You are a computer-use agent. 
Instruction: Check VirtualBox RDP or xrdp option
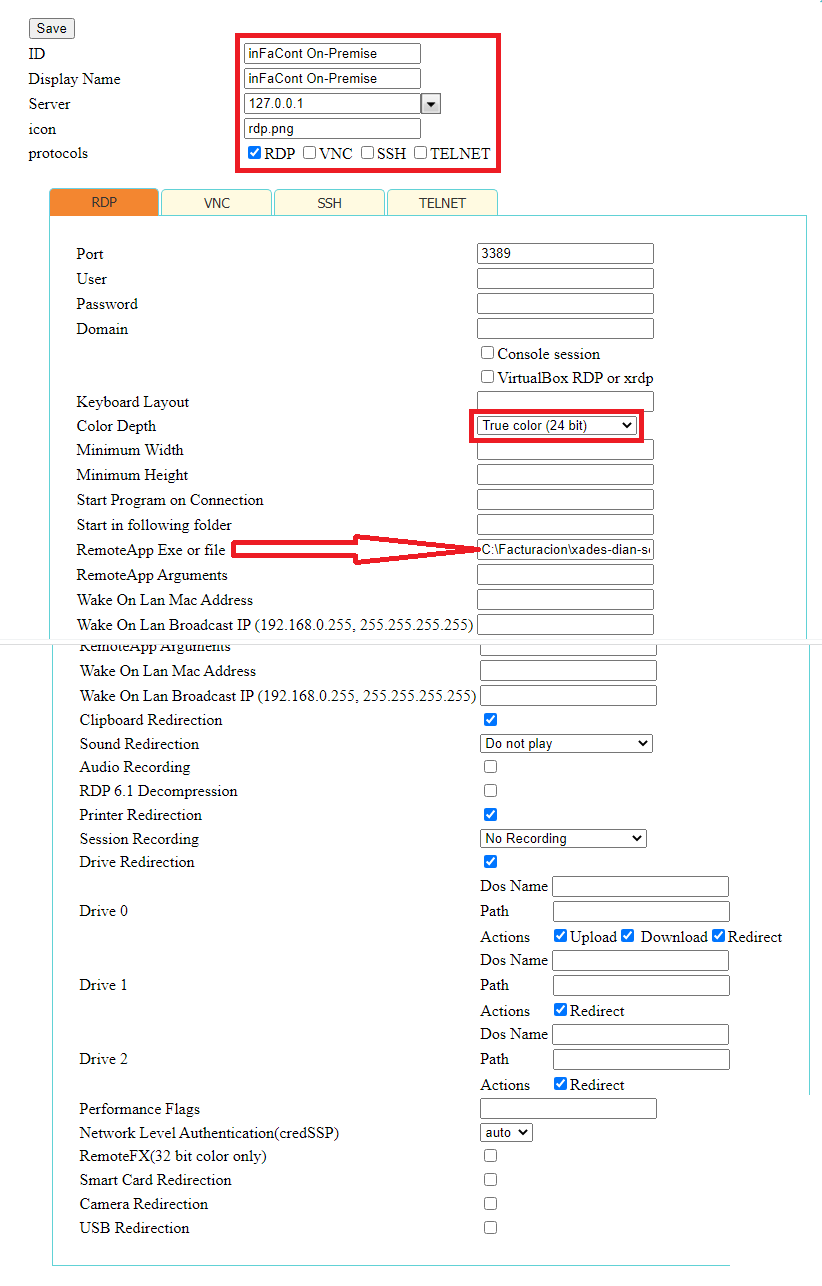coord(488,377)
